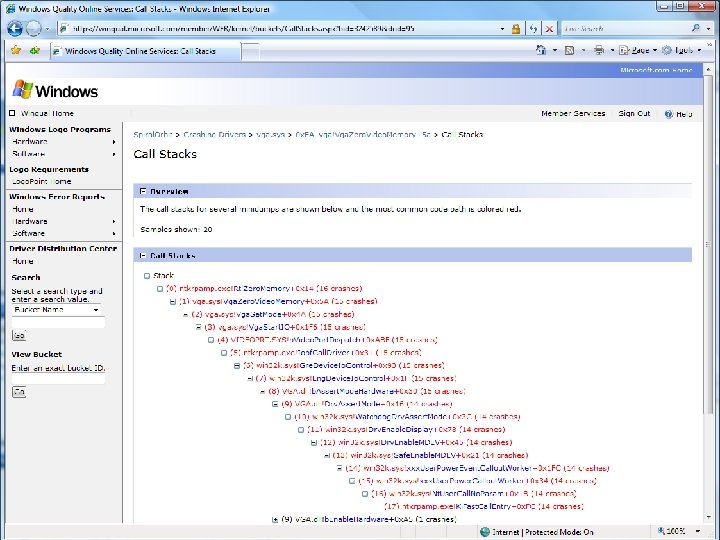Image resolution: width=720 pixels, height=540 pixels.
Task: Select frame (4) VIDEOPRT.SYS stack entry
Action: pos(327,340)
